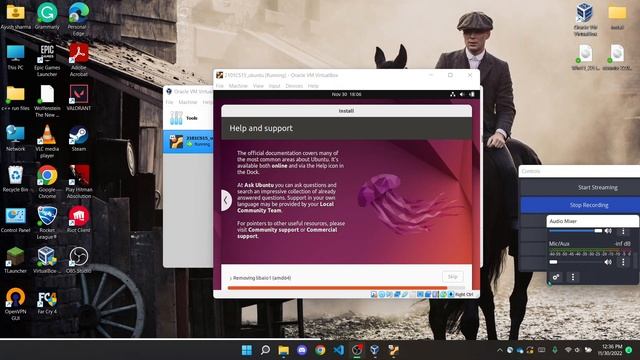The image size is (640, 360).
Task: Select the c++ run files folder
Action: (x=16, y=98)
